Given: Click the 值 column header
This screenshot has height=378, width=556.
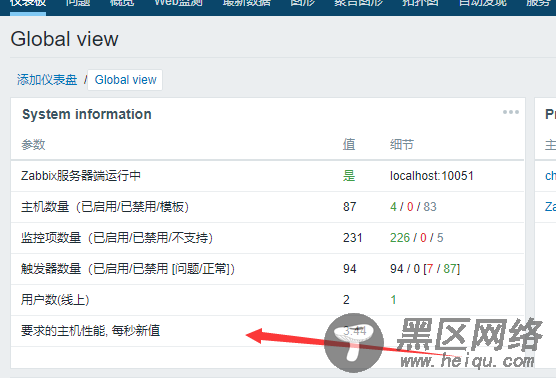Looking at the screenshot, I should click(x=349, y=145).
